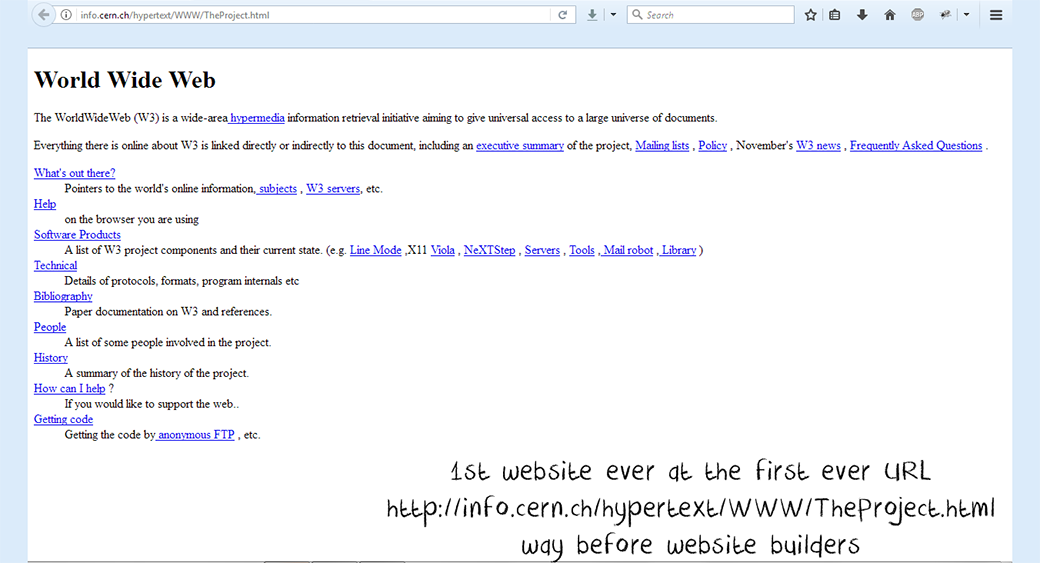Reload the page with the refresh icon

563,15
